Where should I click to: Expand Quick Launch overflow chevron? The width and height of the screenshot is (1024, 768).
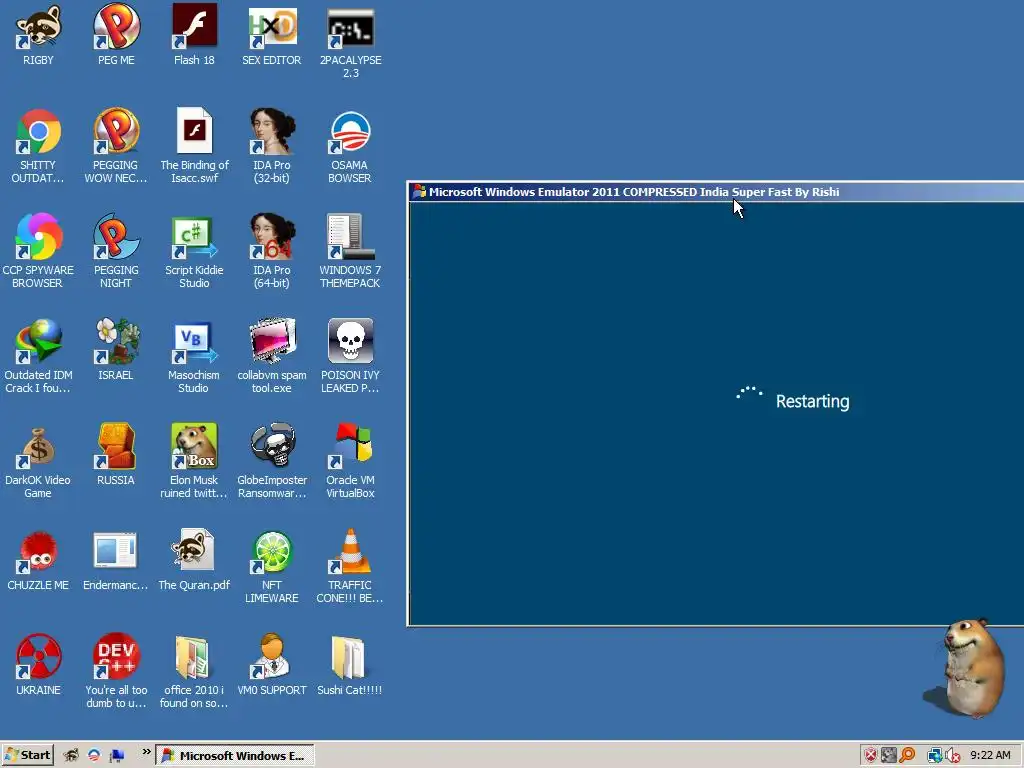[x=146, y=752]
